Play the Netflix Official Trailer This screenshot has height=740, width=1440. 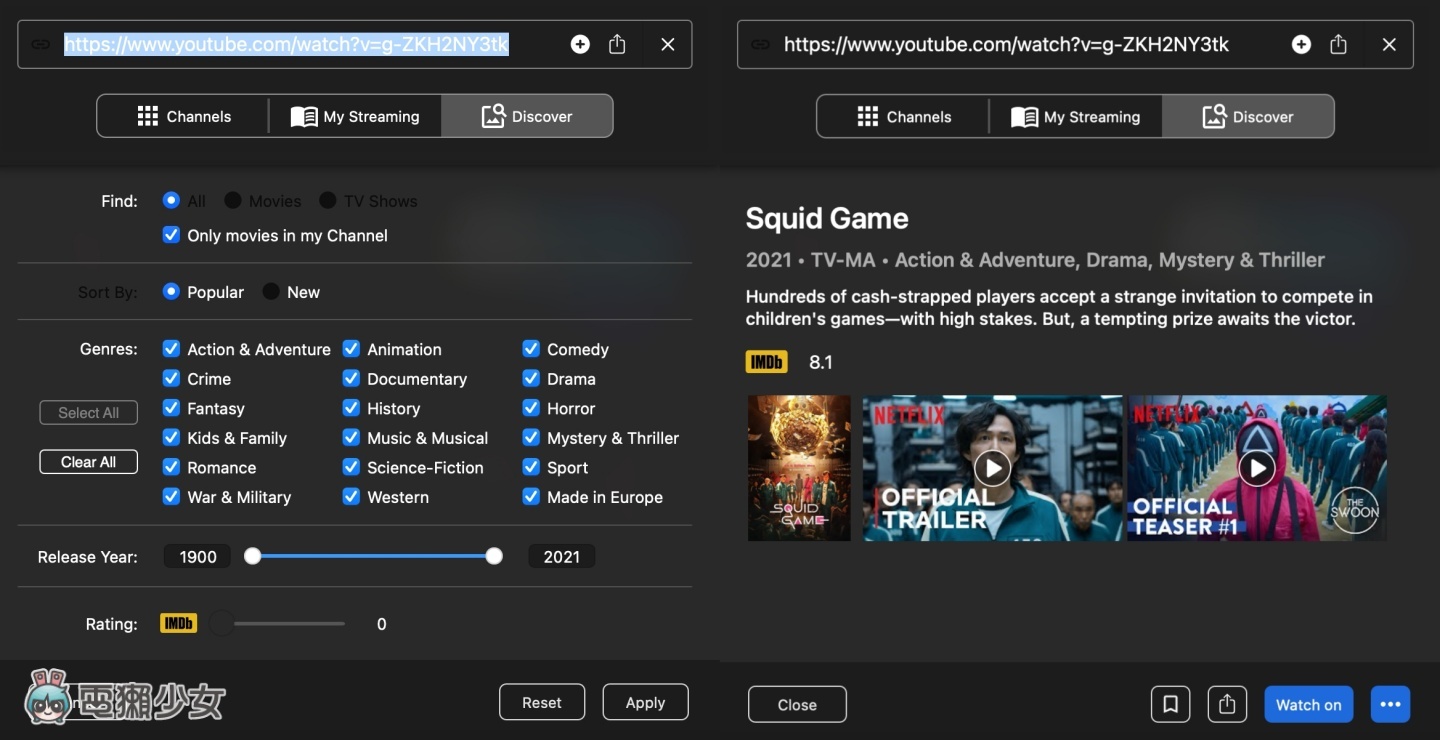click(991, 468)
